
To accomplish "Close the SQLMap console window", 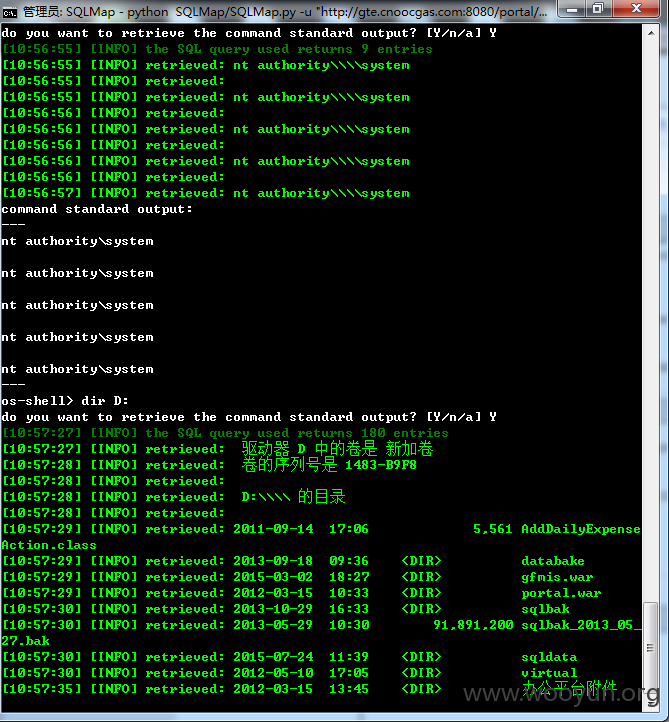I will pos(636,9).
